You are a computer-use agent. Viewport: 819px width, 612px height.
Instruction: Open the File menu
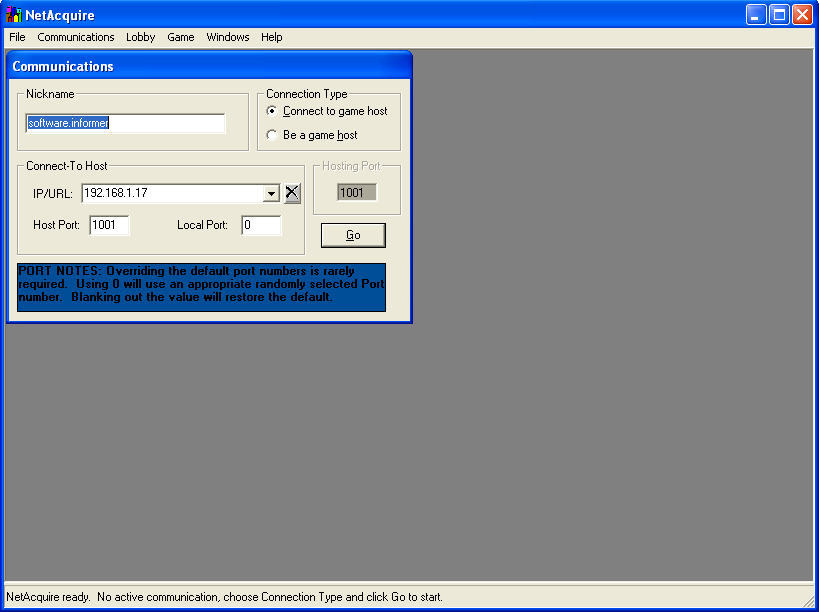tap(17, 37)
